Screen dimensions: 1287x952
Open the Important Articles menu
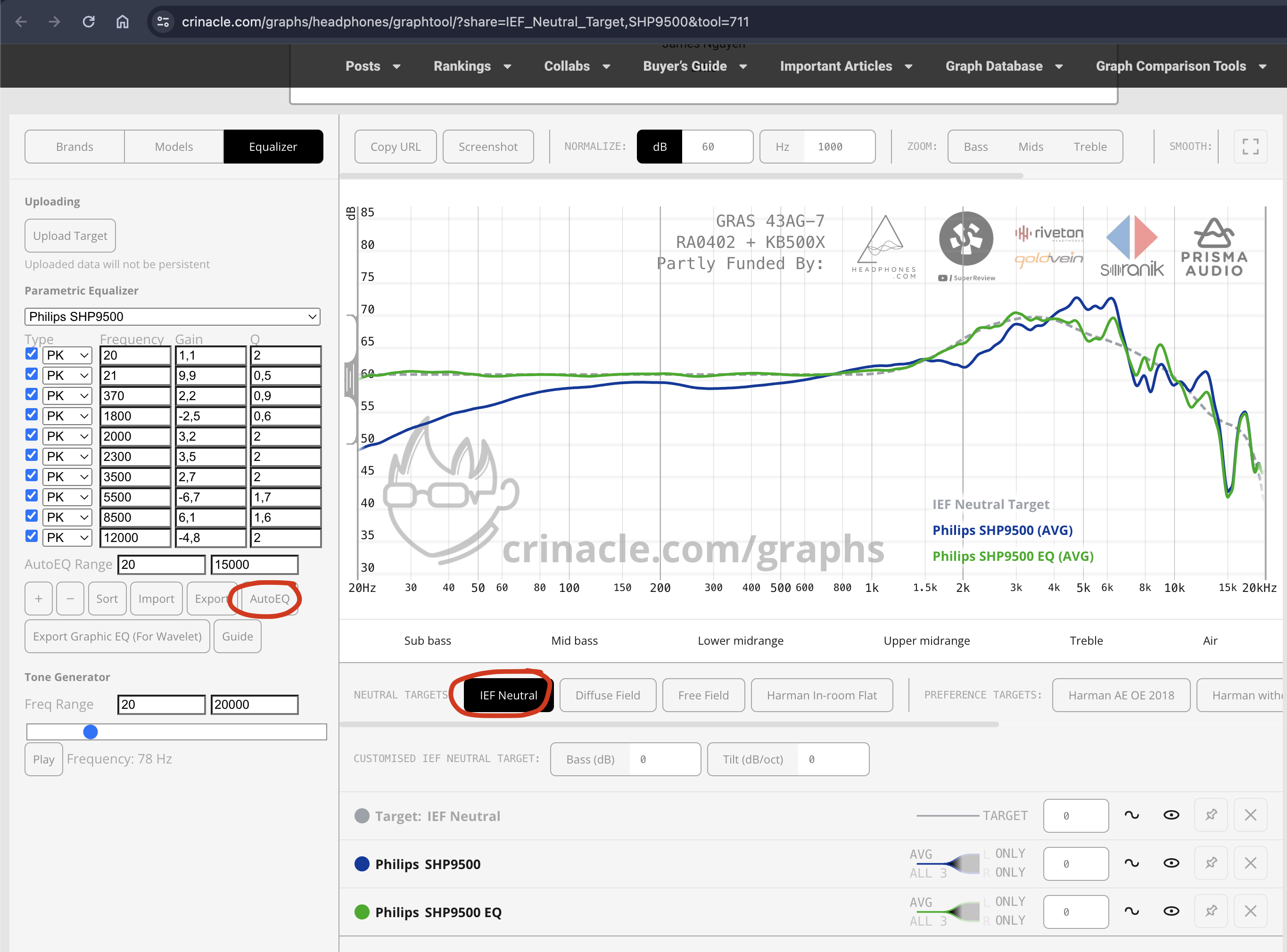click(846, 66)
